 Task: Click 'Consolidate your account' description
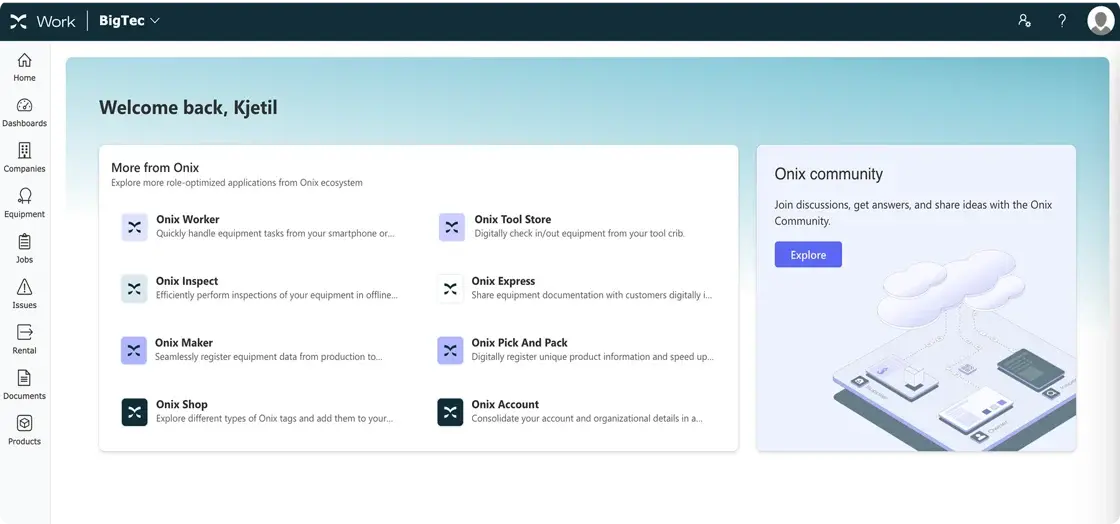[x=586, y=418]
